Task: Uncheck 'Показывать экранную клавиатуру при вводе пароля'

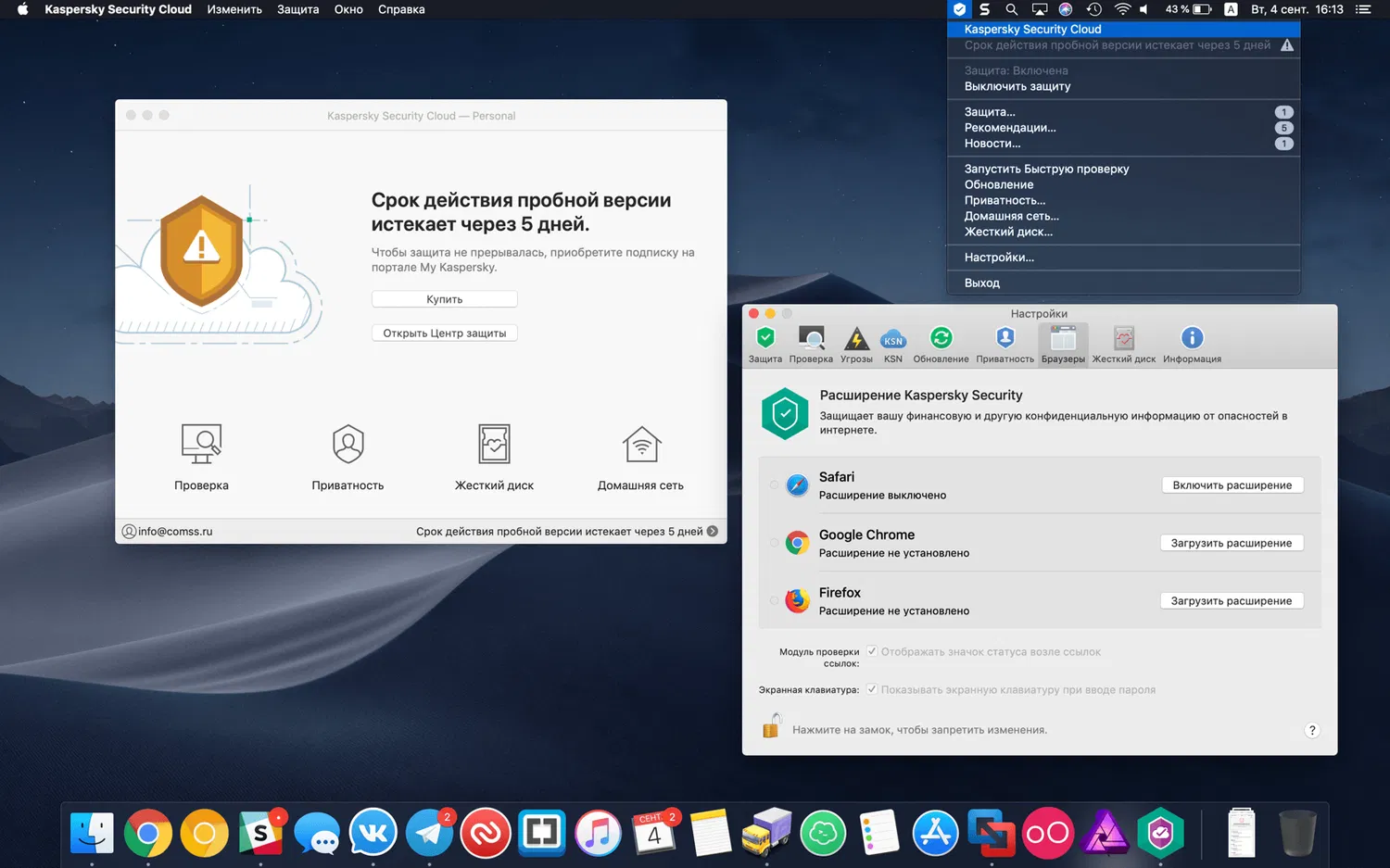Action: pos(871,689)
